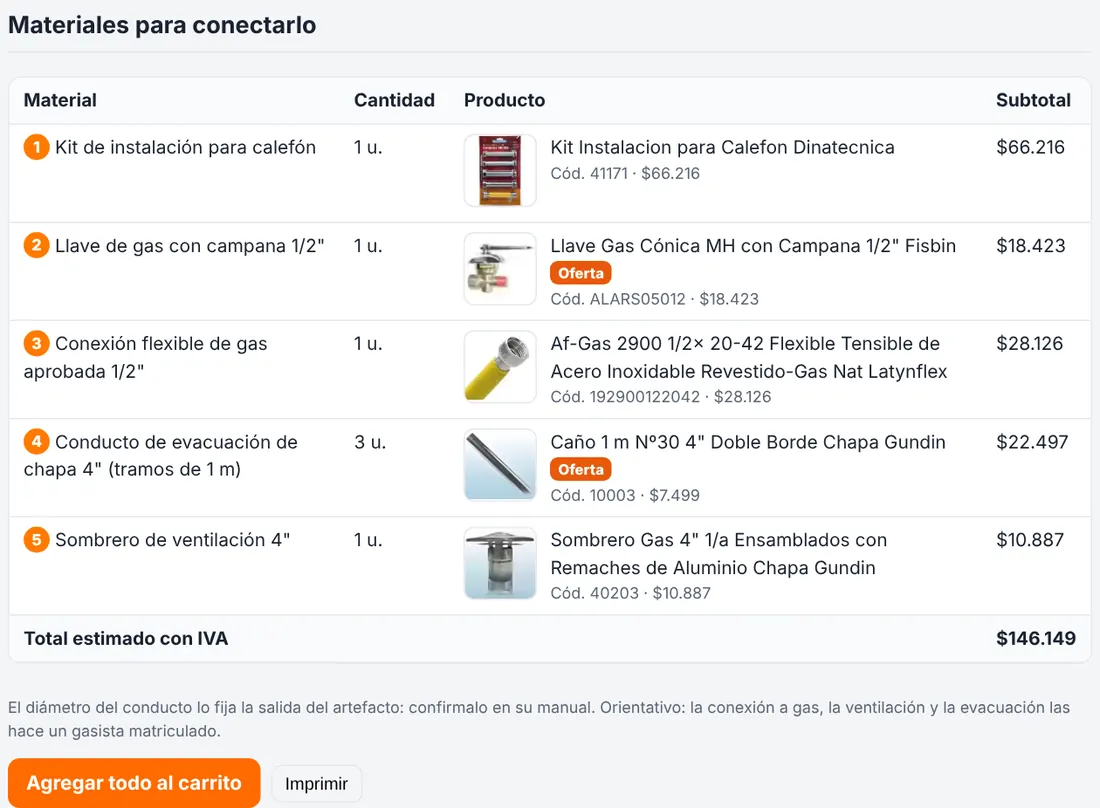Click 'Cód. 41171 · $66.216' code line
This screenshot has width=1100, height=808.
[x=625, y=173]
